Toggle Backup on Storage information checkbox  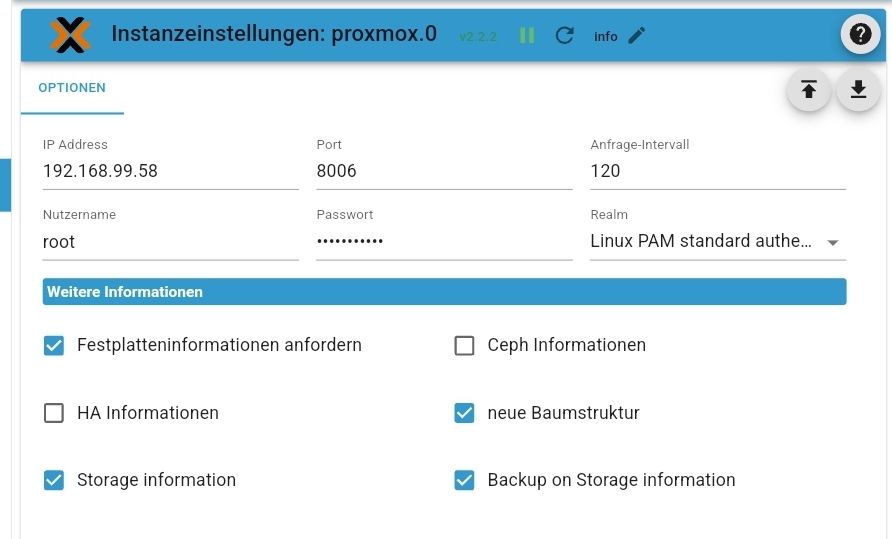click(464, 480)
